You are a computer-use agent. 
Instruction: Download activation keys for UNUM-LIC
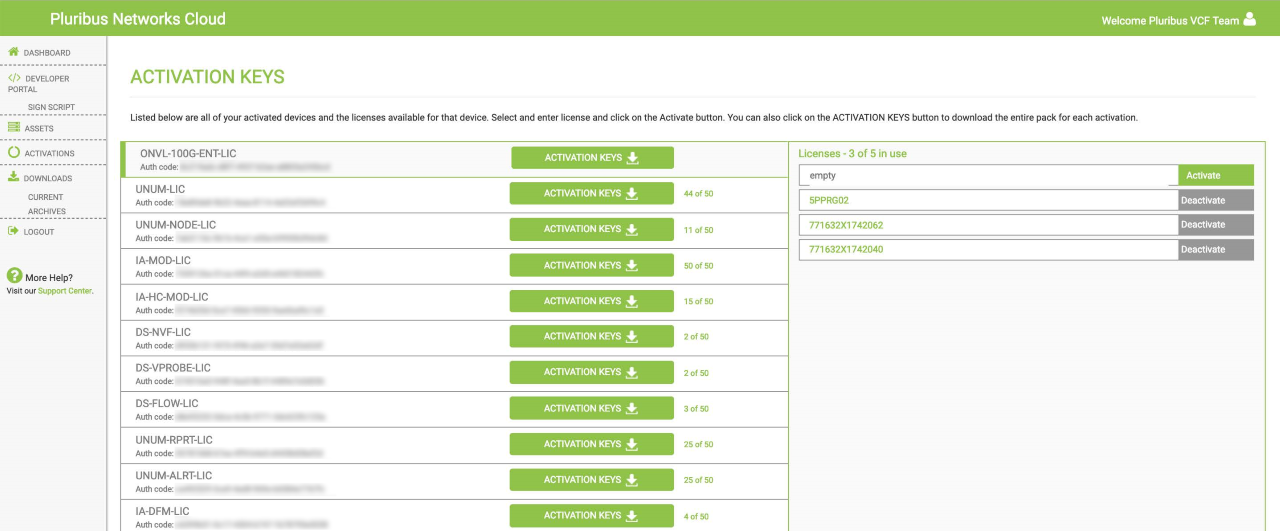(x=591, y=193)
